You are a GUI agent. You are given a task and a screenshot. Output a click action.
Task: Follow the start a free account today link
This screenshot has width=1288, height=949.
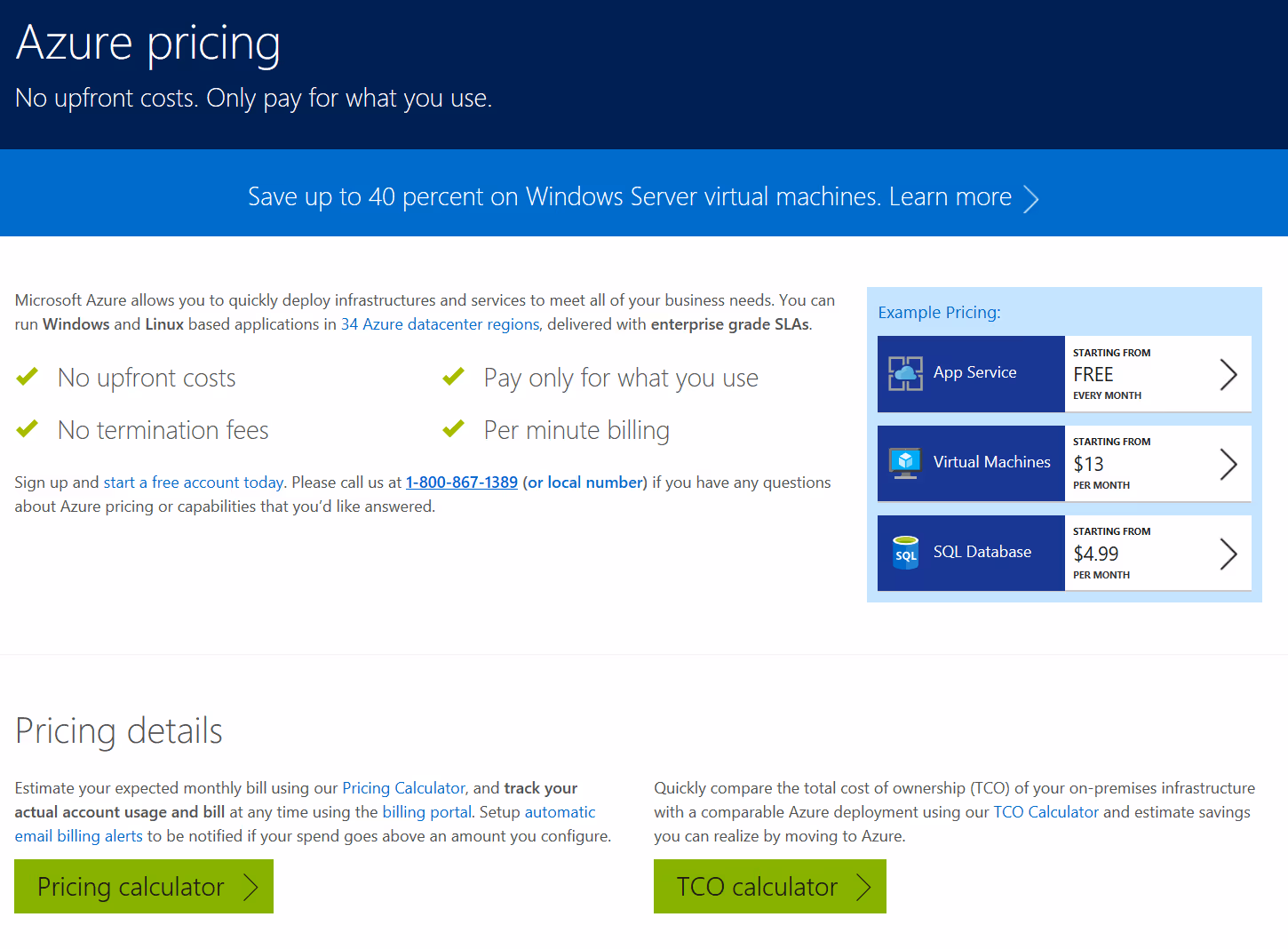pyautogui.click(x=194, y=482)
